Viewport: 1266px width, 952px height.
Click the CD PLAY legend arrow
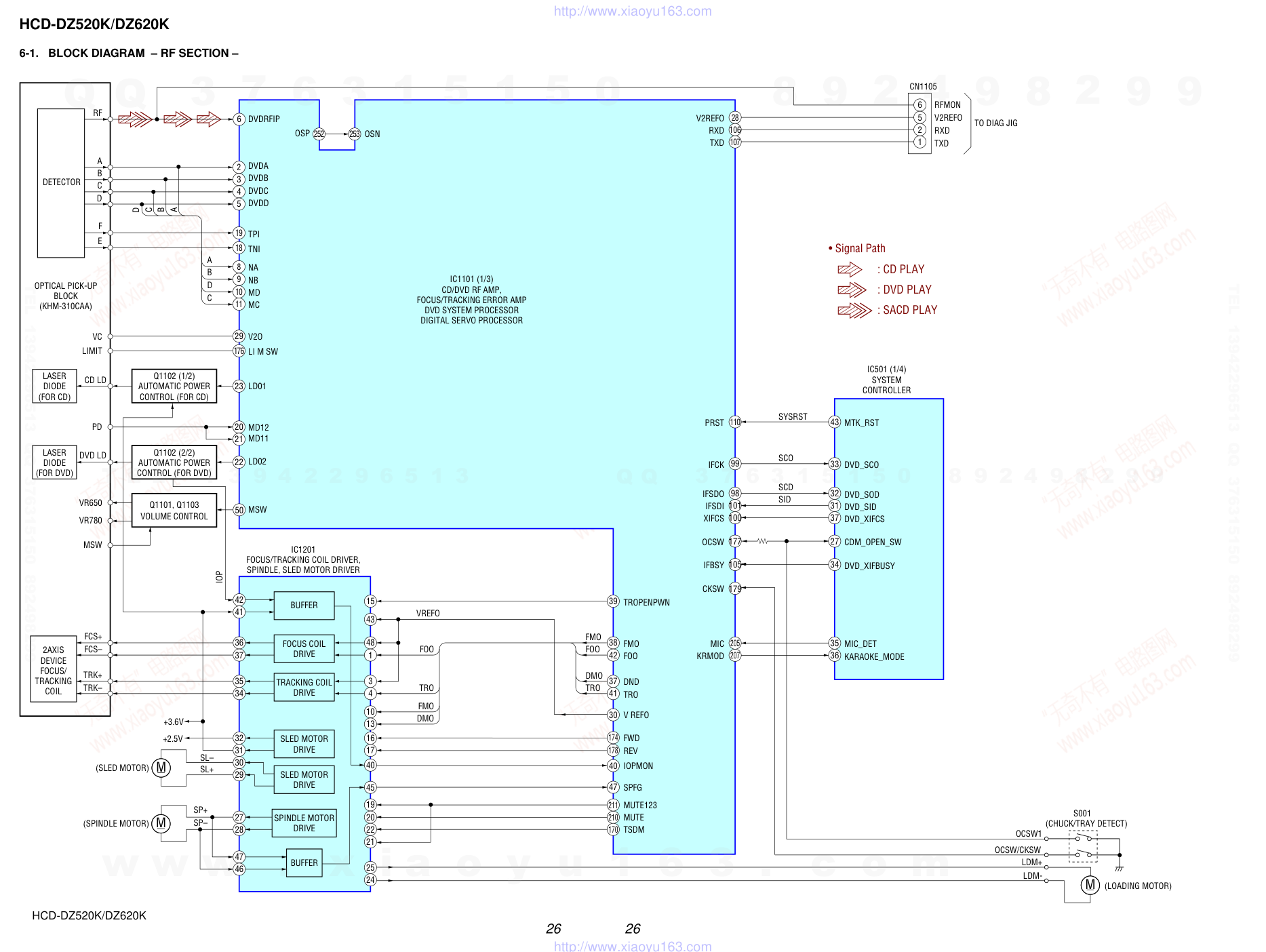[849, 269]
